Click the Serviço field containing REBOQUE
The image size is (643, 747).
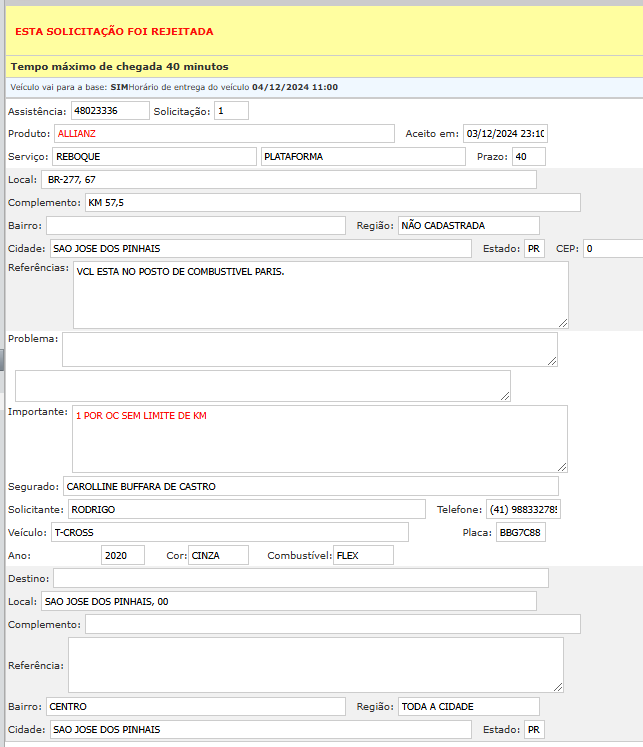click(x=154, y=157)
